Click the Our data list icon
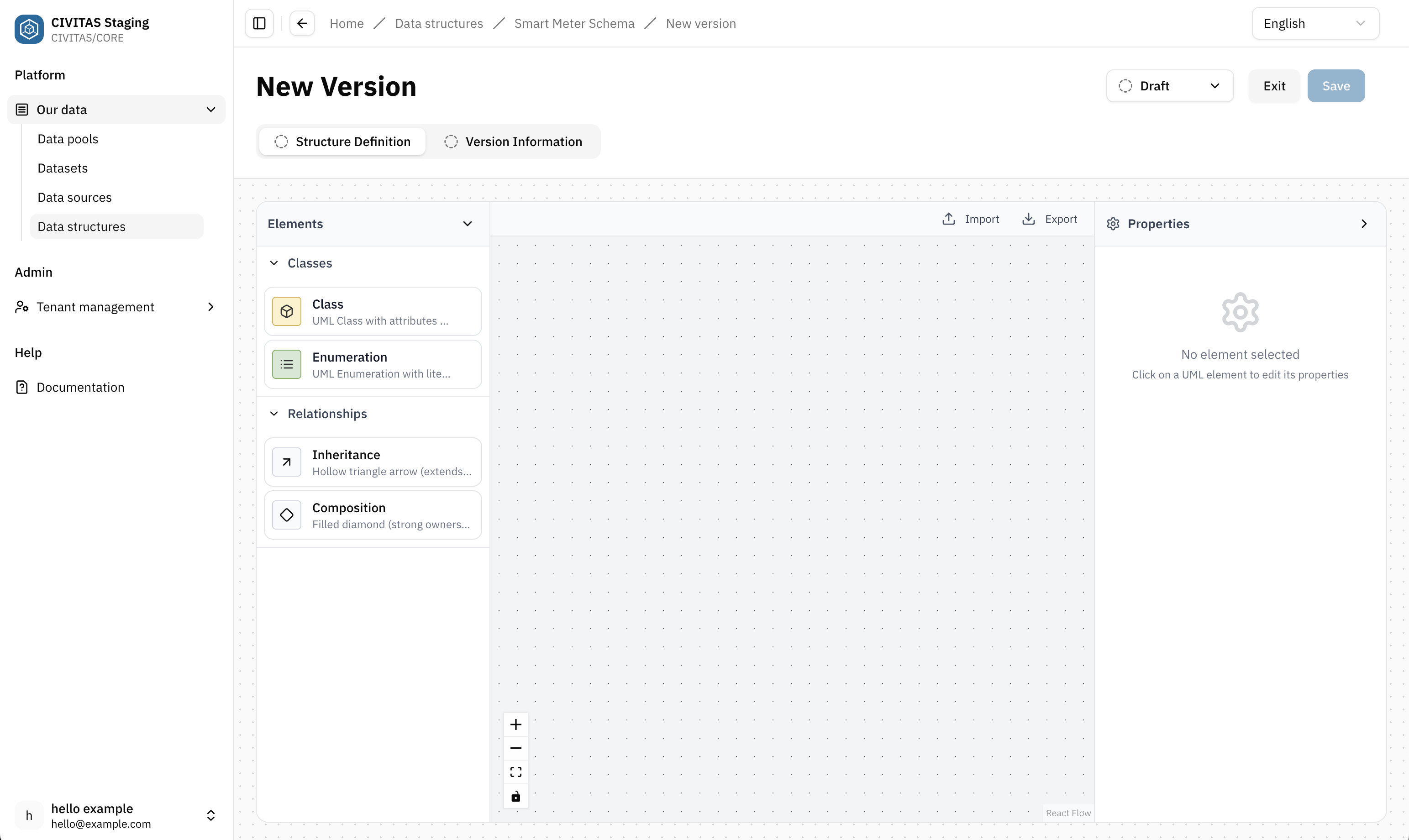The image size is (1409, 840). (21, 109)
